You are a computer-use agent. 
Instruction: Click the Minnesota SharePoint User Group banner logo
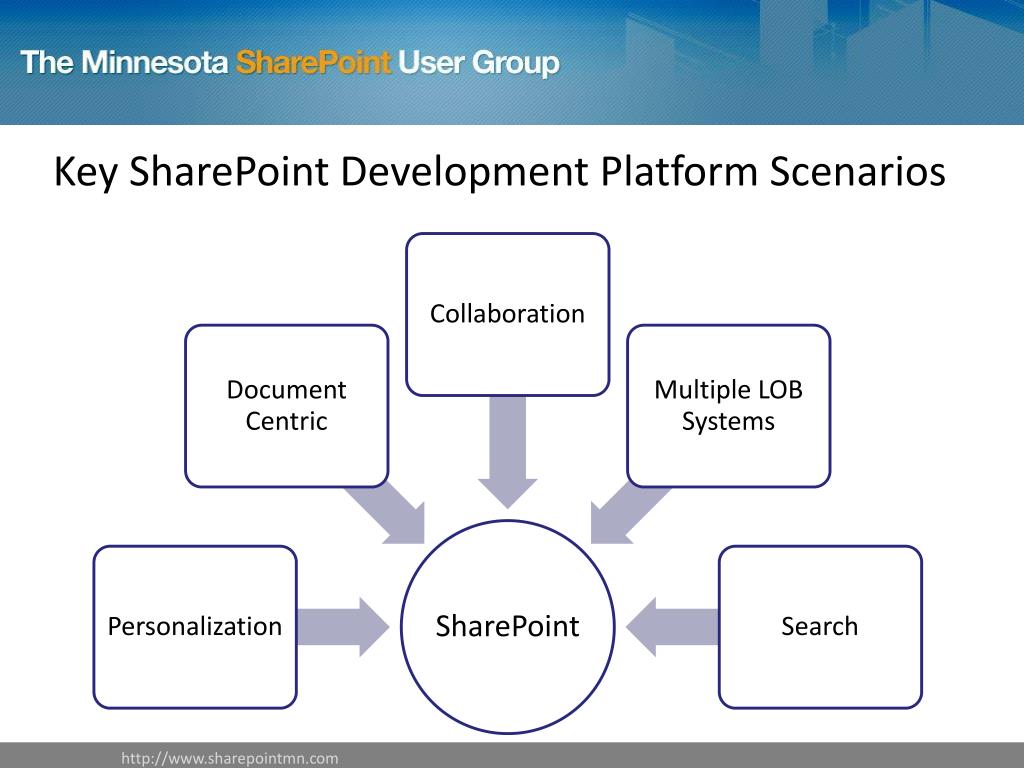pos(290,63)
